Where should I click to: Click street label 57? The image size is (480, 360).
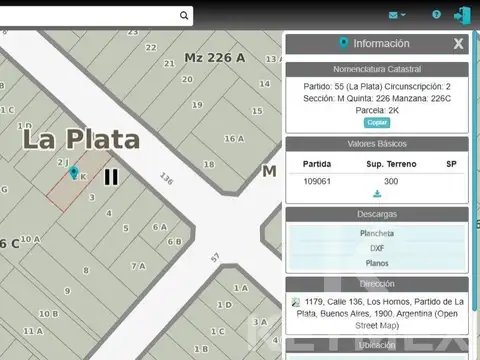coord(215,258)
